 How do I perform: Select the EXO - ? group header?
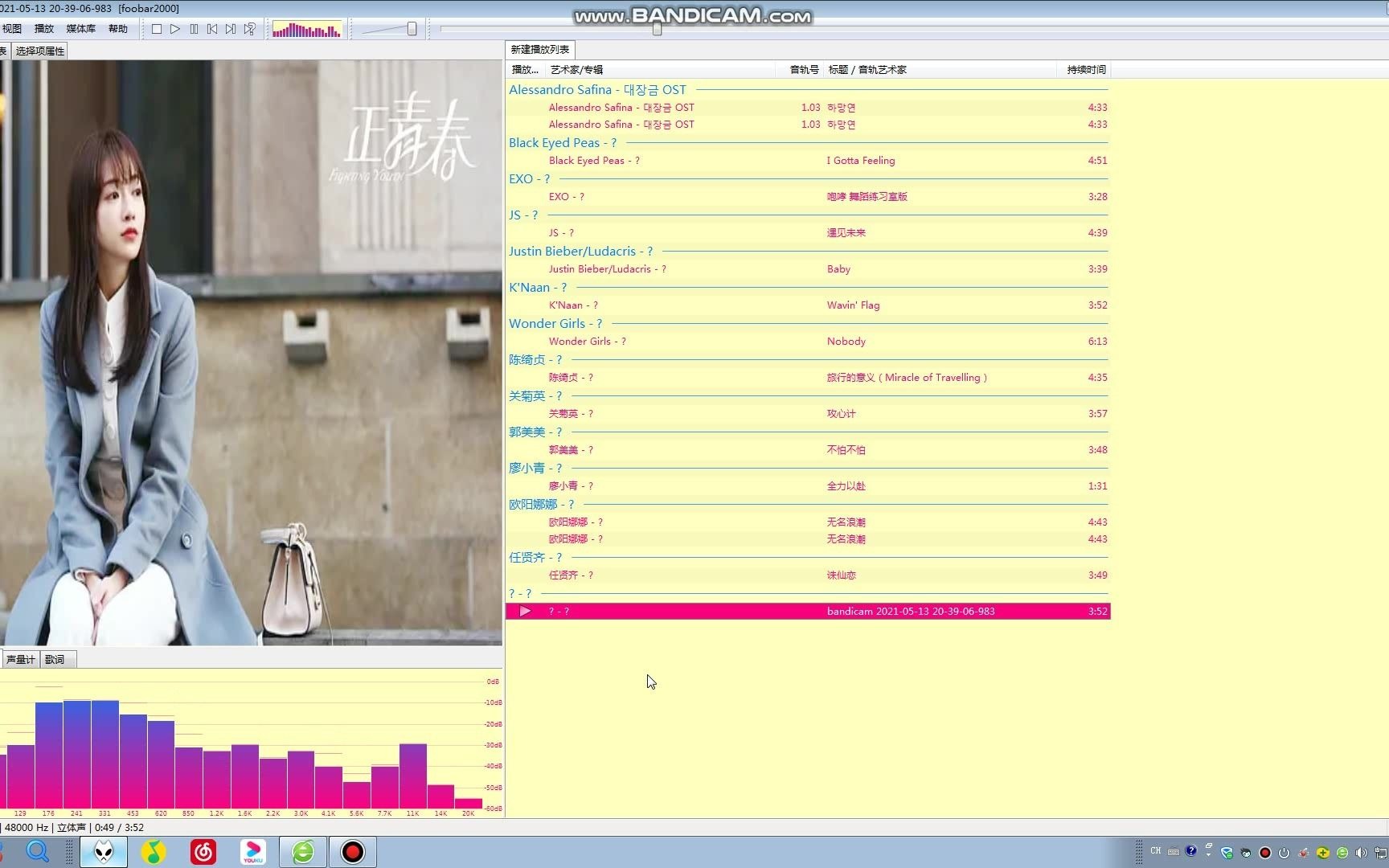click(808, 179)
